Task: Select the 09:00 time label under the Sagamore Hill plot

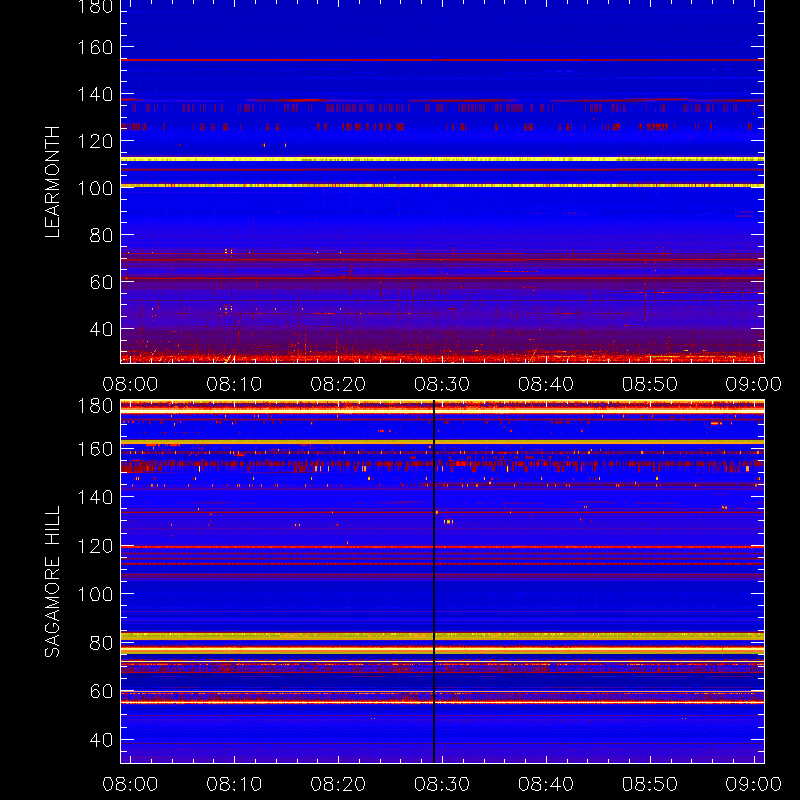Action: click(x=754, y=784)
